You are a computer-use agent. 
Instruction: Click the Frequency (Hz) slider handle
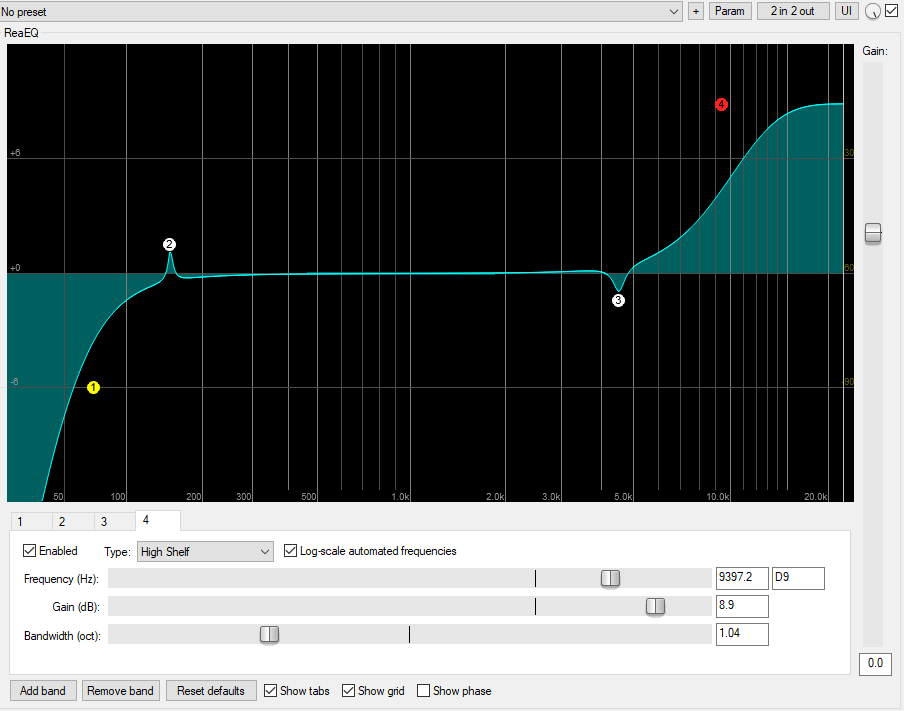[x=610, y=578]
